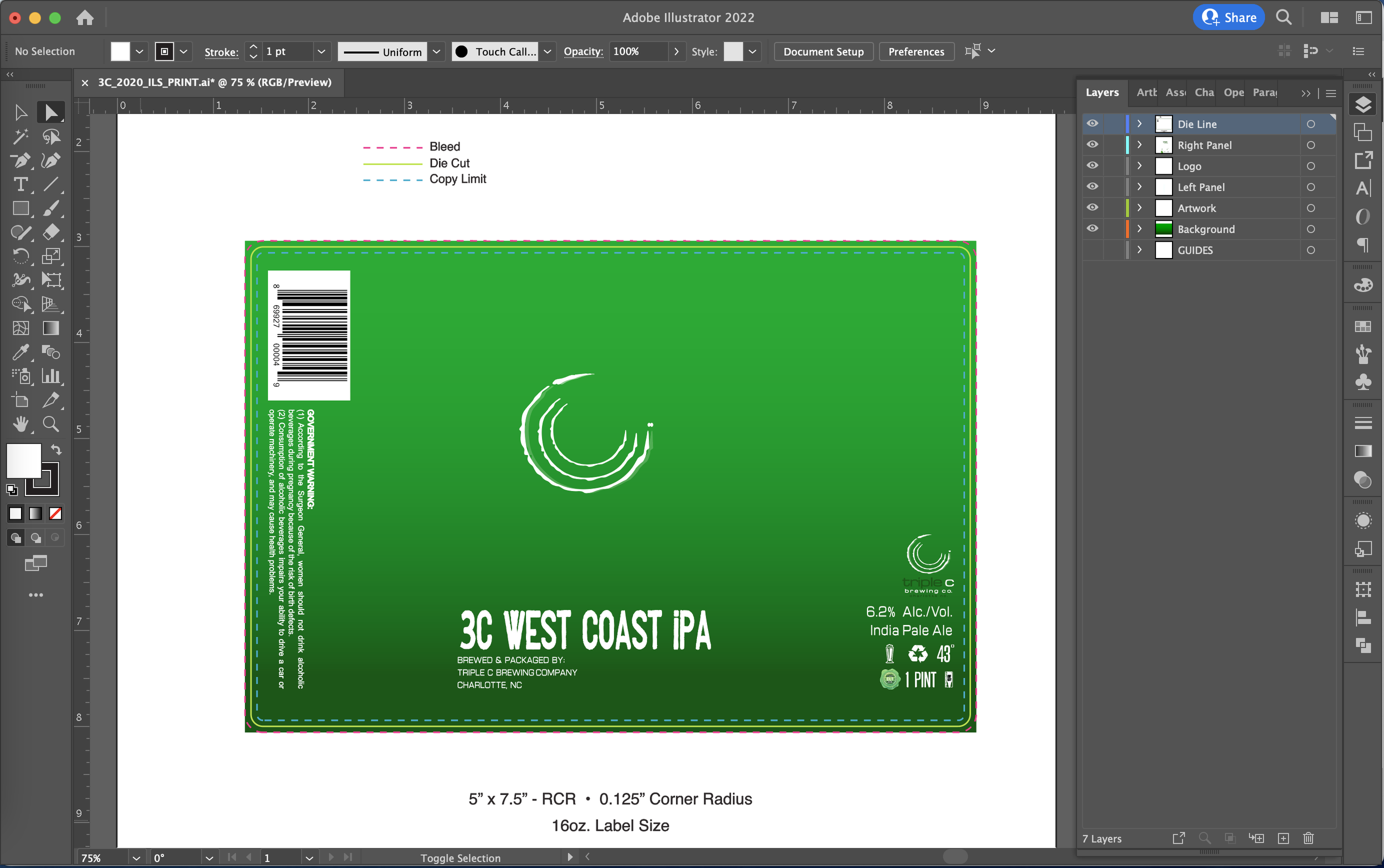Select the Artboard tool
Image resolution: width=1384 pixels, height=868 pixels.
[20, 400]
